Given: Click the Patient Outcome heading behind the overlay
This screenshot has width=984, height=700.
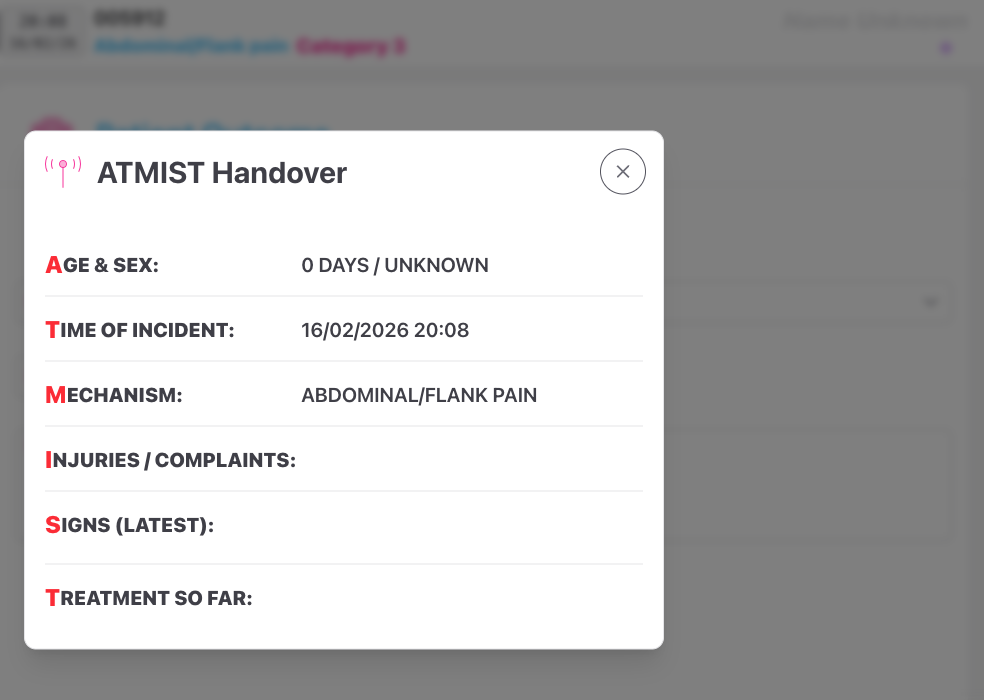Looking at the screenshot, I should click(x=210, y=128).
